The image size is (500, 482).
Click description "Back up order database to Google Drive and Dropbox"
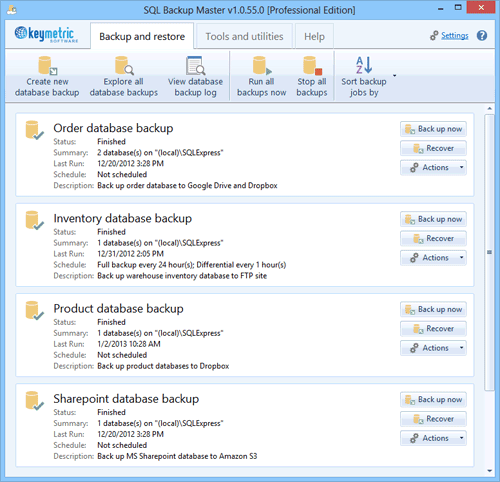tap(187, 186)
